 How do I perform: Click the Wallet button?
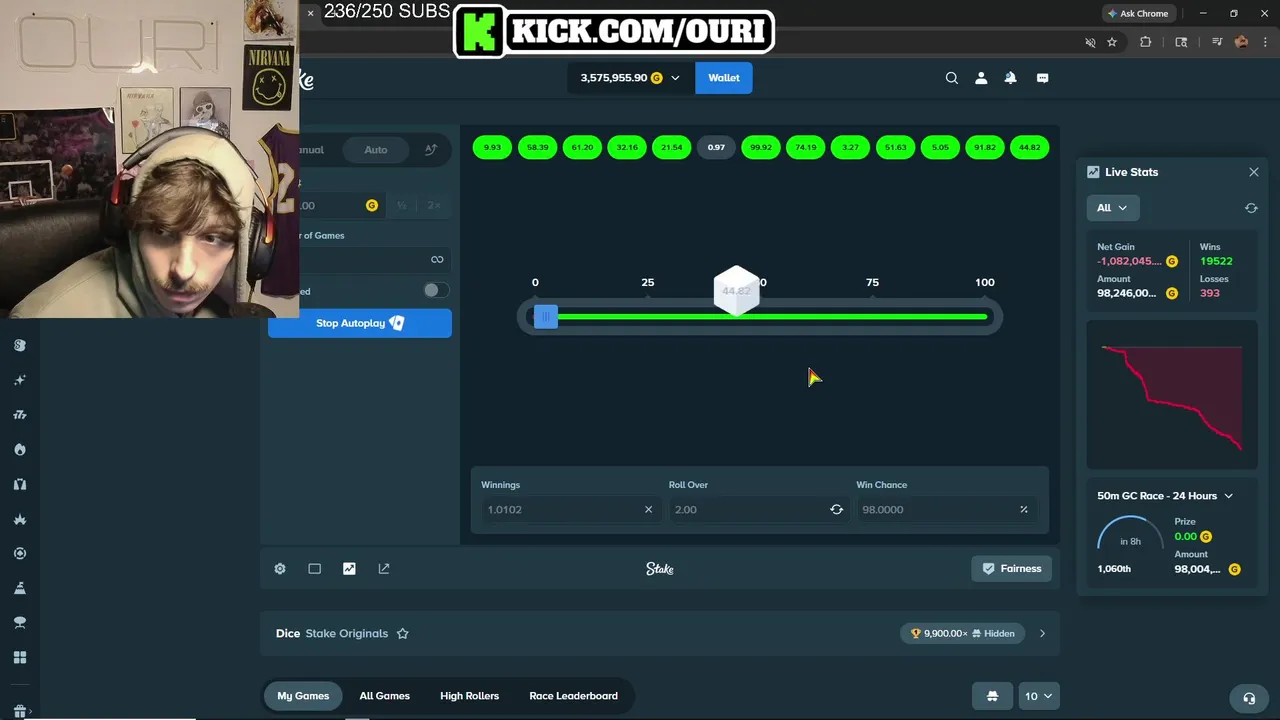pos(724,78)
